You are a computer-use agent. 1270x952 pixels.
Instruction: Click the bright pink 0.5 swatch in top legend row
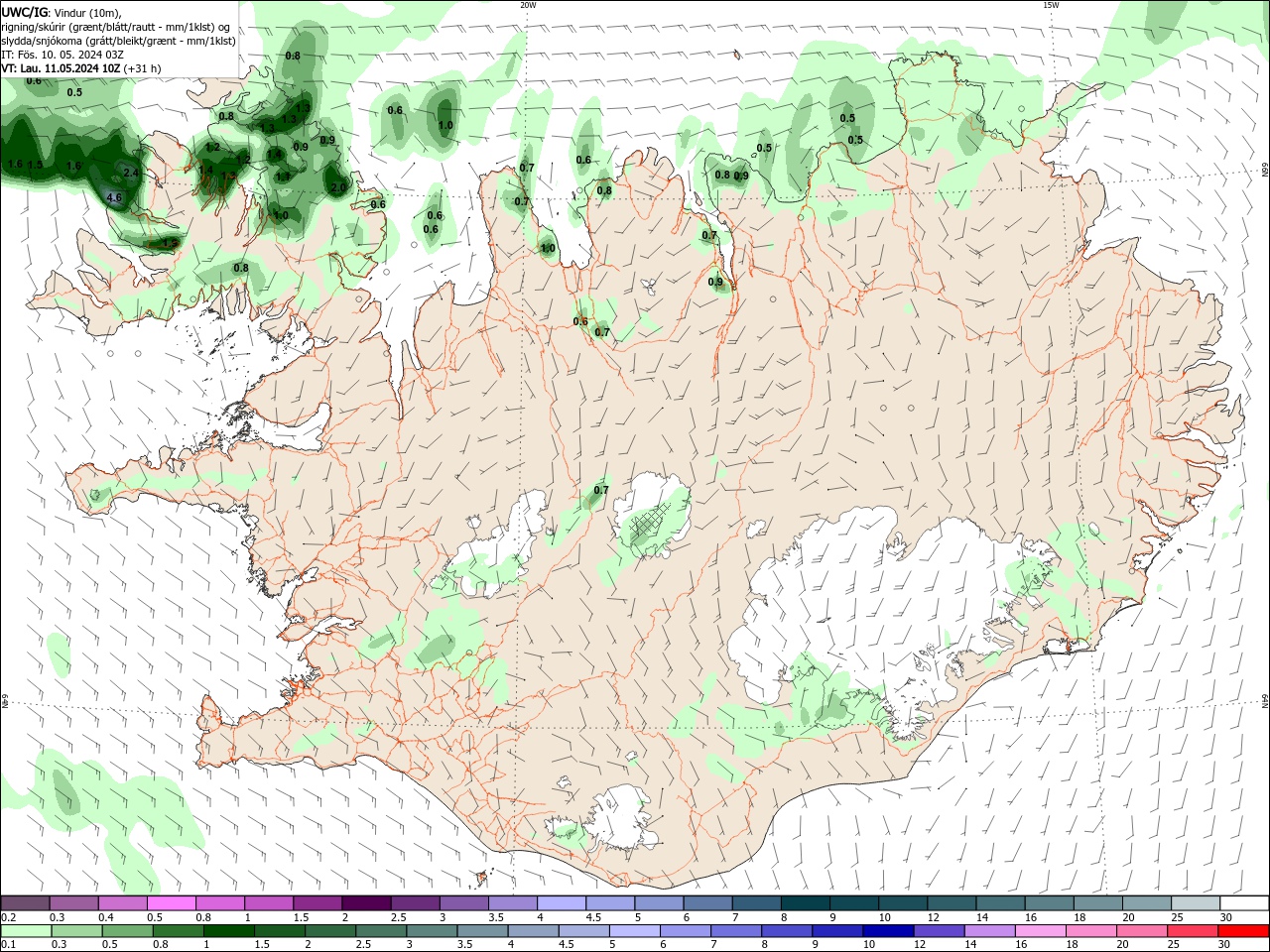tap(171, 903)
